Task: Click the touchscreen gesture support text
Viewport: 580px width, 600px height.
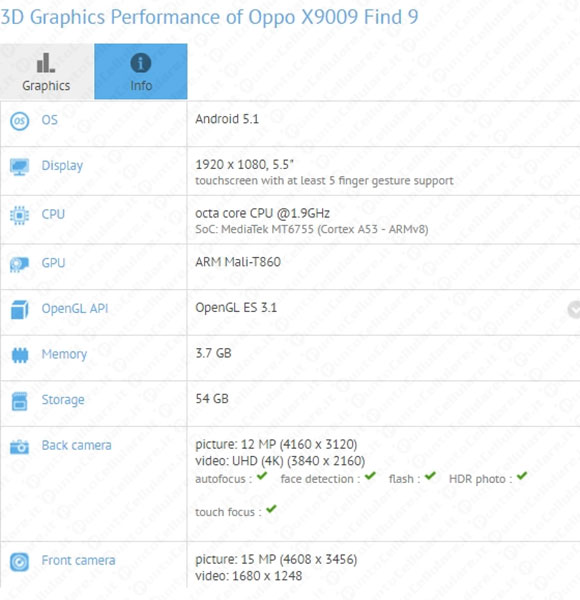Action: pos(324,181)
